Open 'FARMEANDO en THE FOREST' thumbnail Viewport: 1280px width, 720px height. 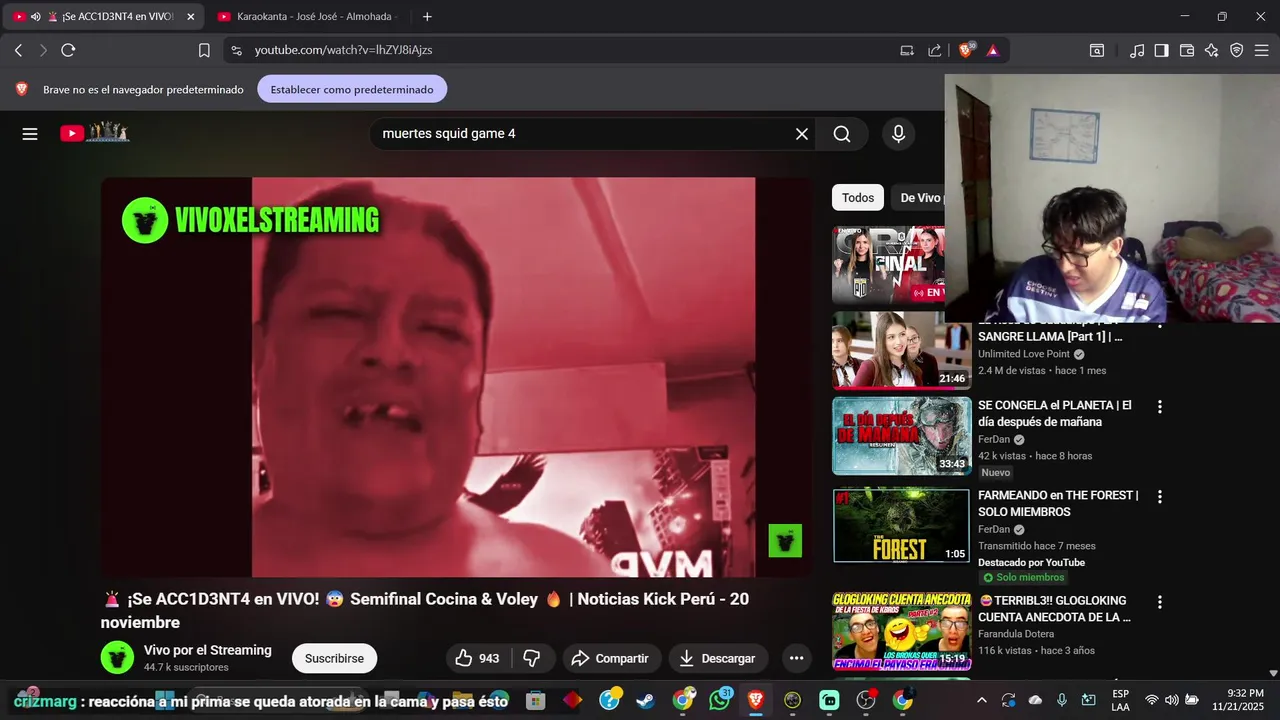pos(902,525)
